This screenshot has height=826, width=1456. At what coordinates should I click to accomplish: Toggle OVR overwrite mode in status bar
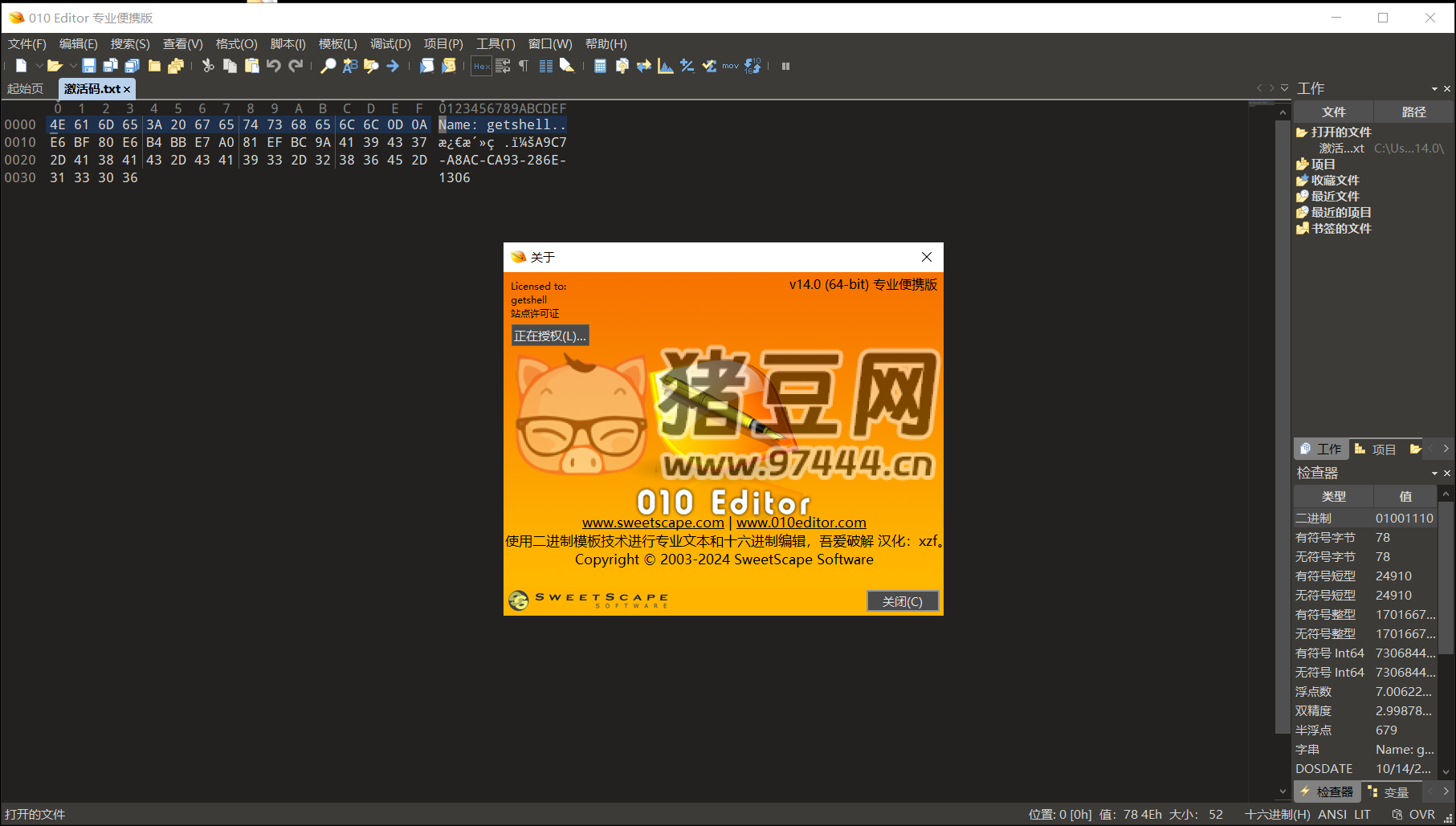(x=1421, y=814)
